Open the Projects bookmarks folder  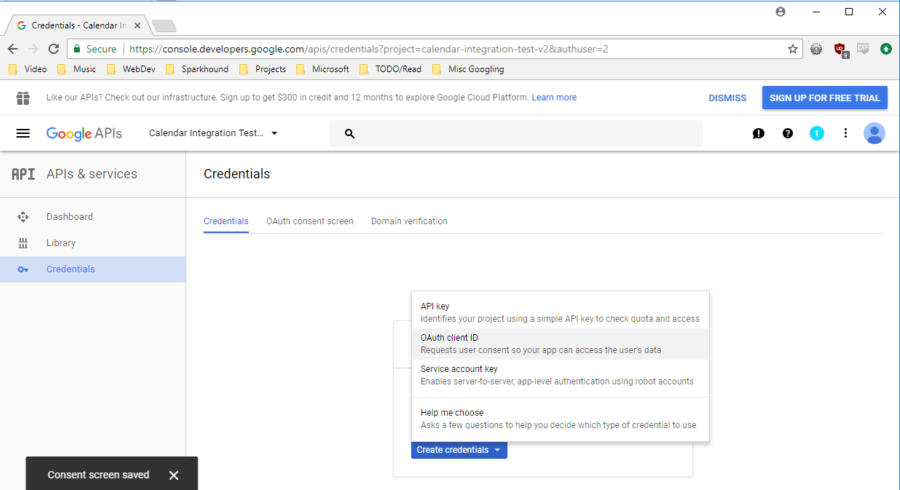[x=262, y=69]
